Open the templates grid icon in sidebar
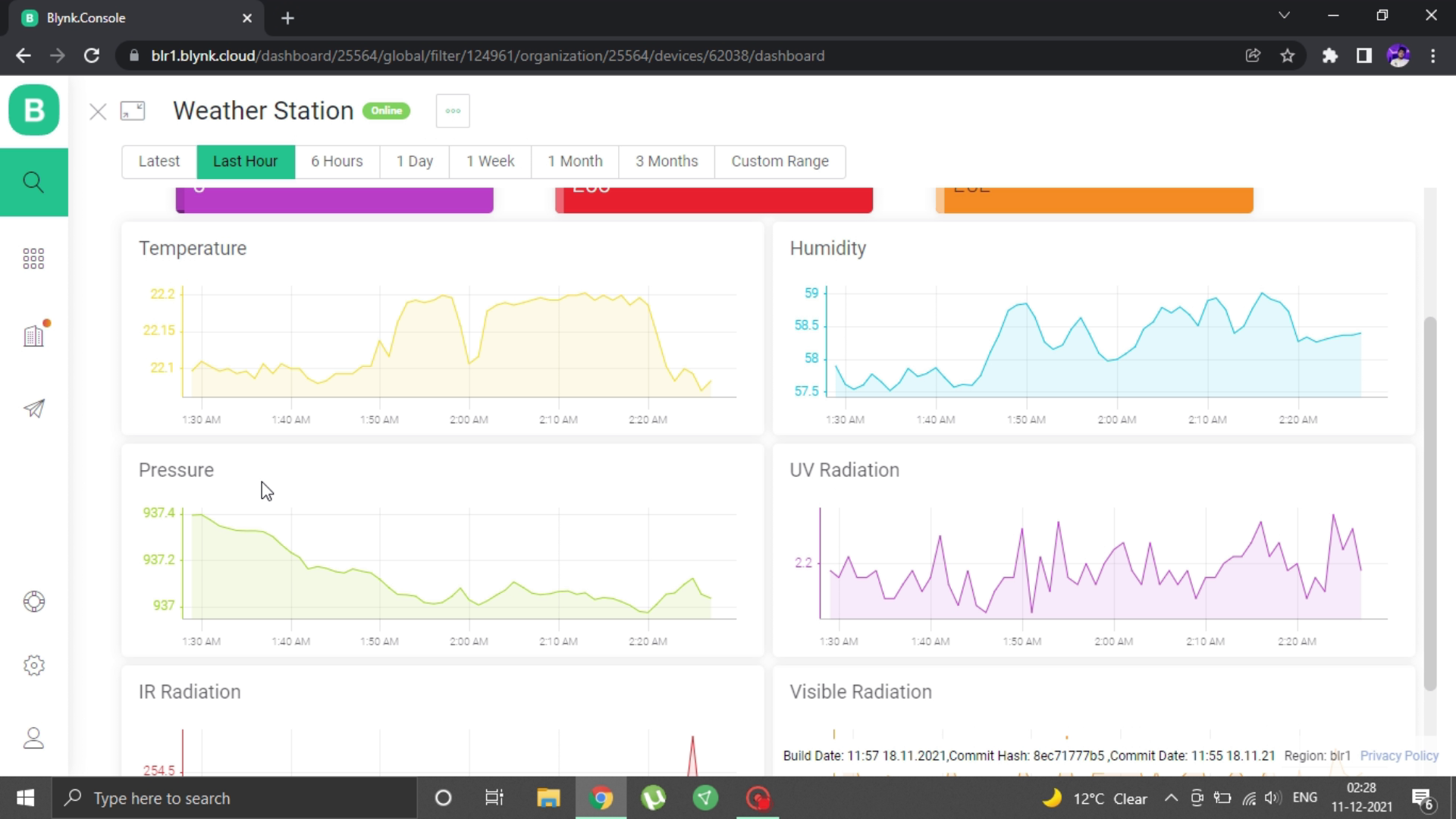This screenshot has width=1456, height=819. (33, 259)
